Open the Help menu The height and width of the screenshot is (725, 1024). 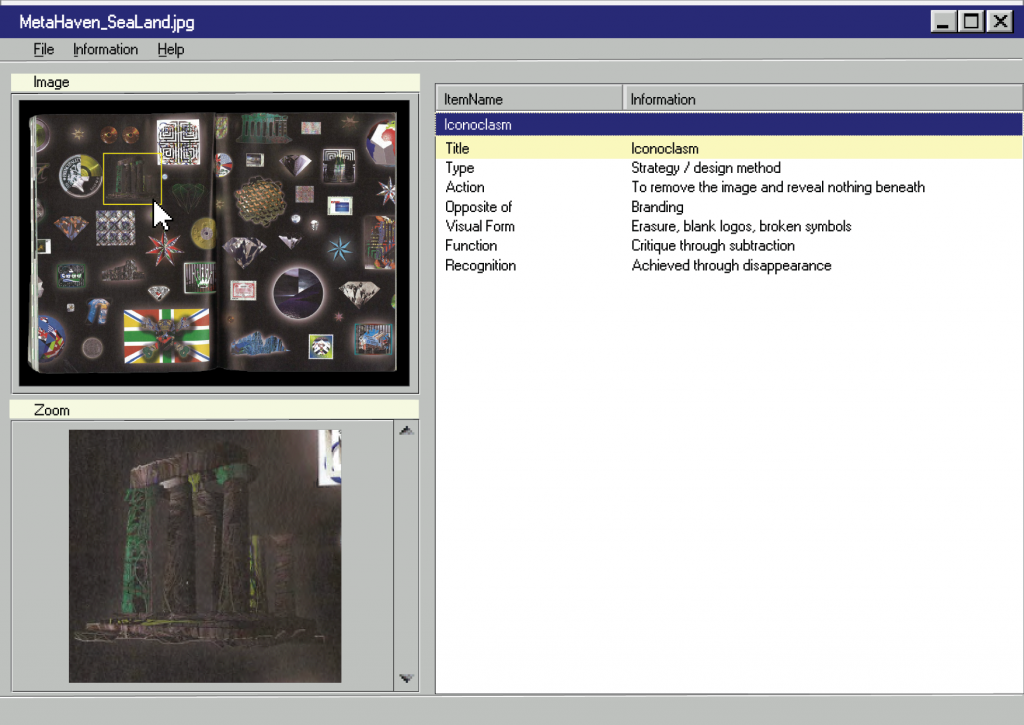[x=170, y=49]
